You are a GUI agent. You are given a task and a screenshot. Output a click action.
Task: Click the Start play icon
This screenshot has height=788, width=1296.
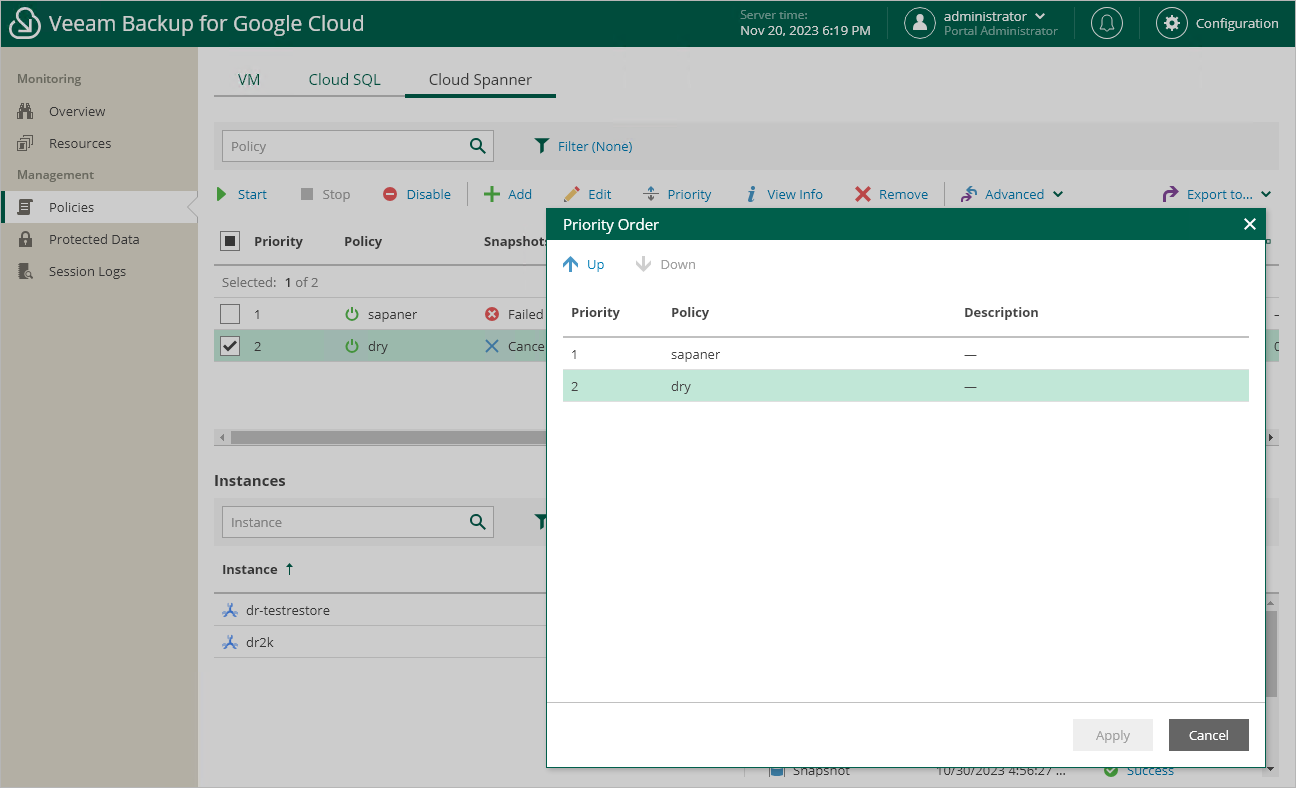pos(223,194)
